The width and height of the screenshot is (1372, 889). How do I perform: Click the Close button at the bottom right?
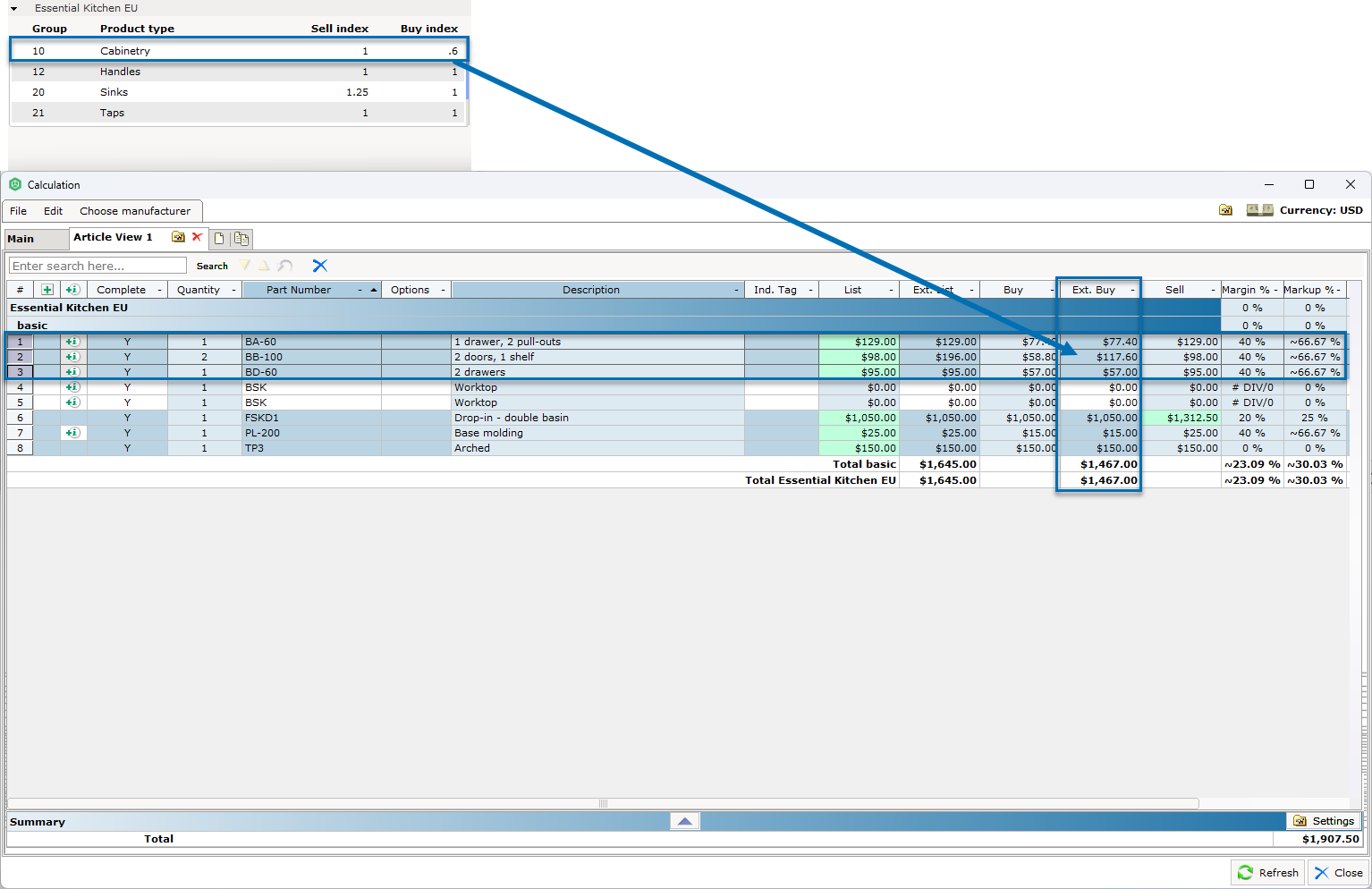click(1339, 872)
